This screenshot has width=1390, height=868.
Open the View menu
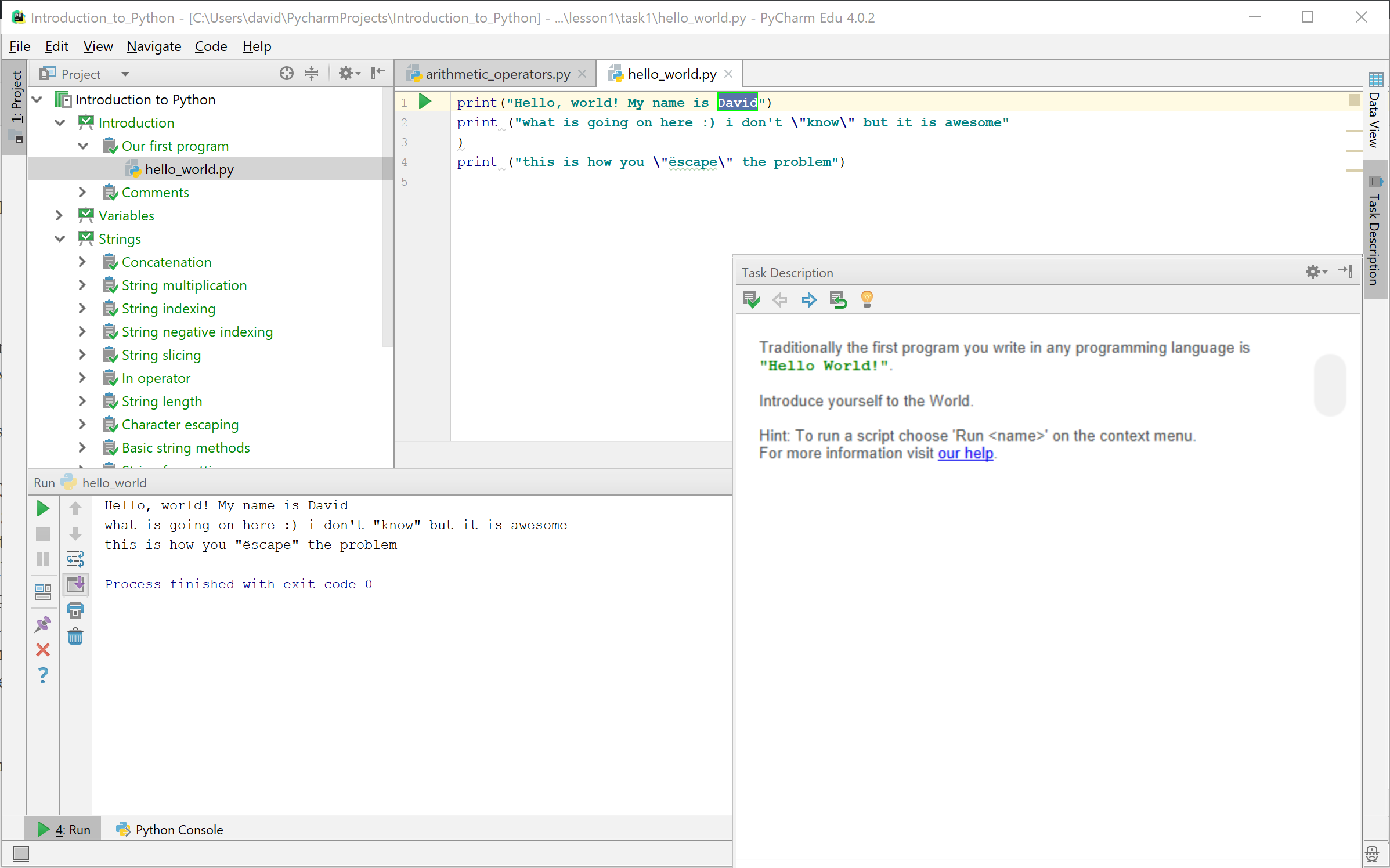pos(98,46)
